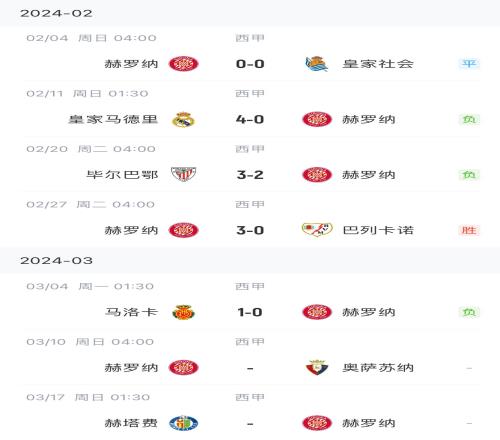The height and width of the screenshot is (440, 500).
Task: Click the Real Madrid club crest
Action: tap(183, 119)
